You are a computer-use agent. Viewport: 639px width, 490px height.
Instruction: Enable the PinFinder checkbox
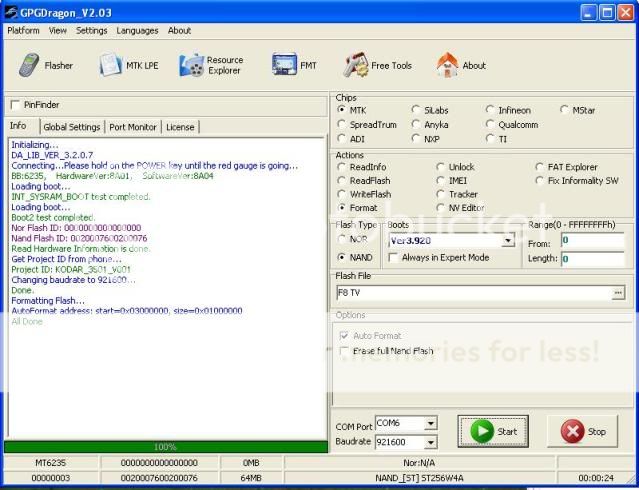15,105
